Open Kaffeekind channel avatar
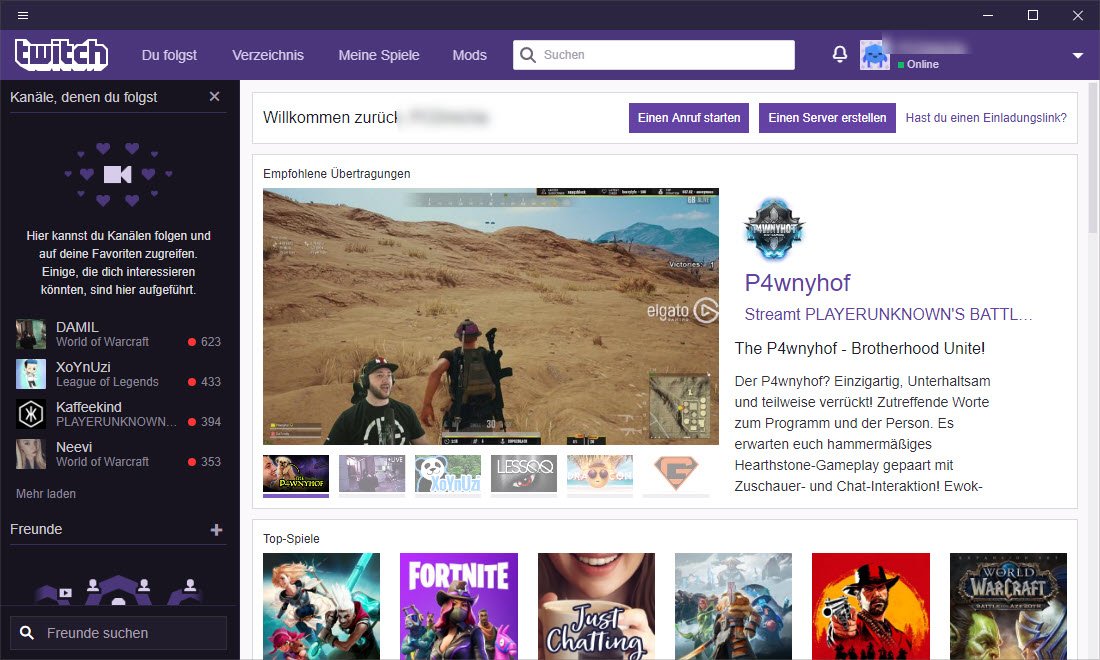Screen dimensions: 1100x660 coord(31,414)
